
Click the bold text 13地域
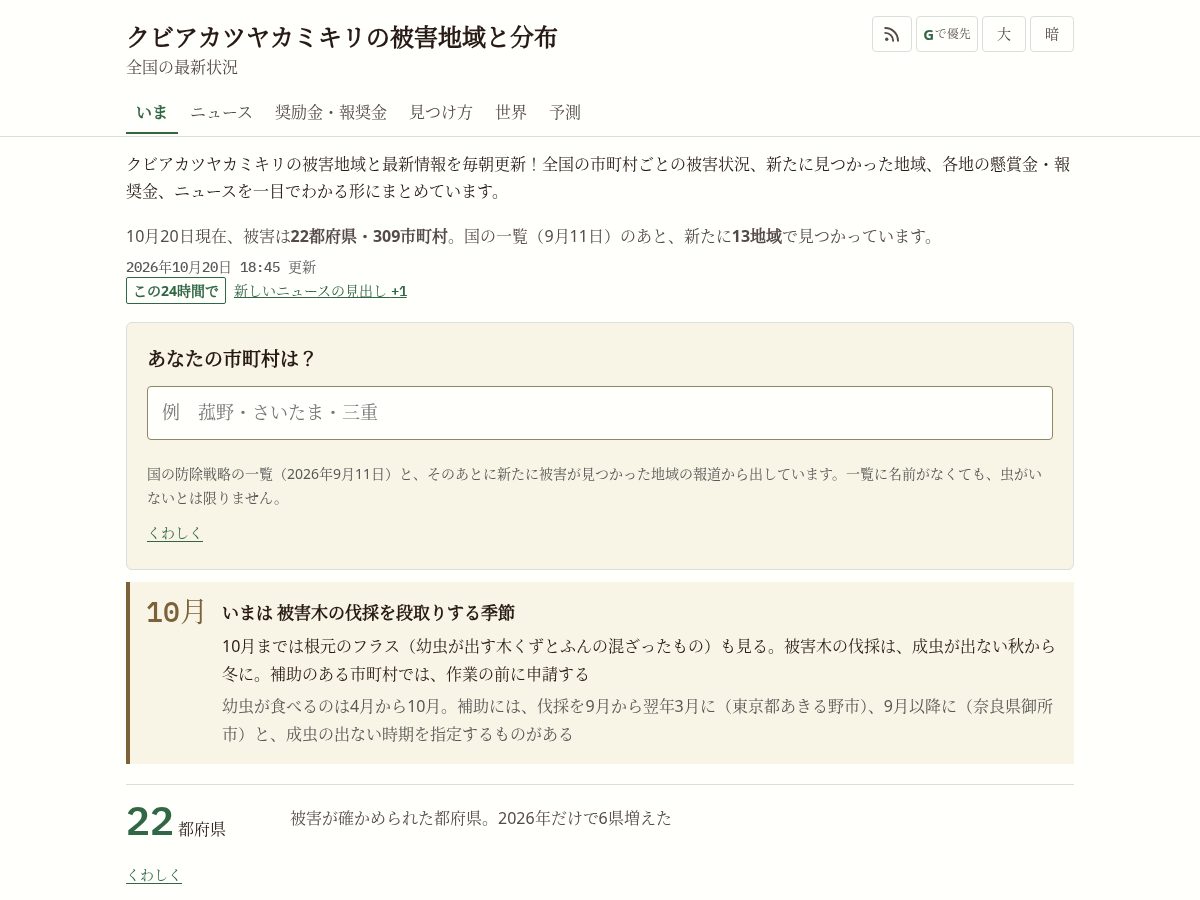[x=757, y=237]
